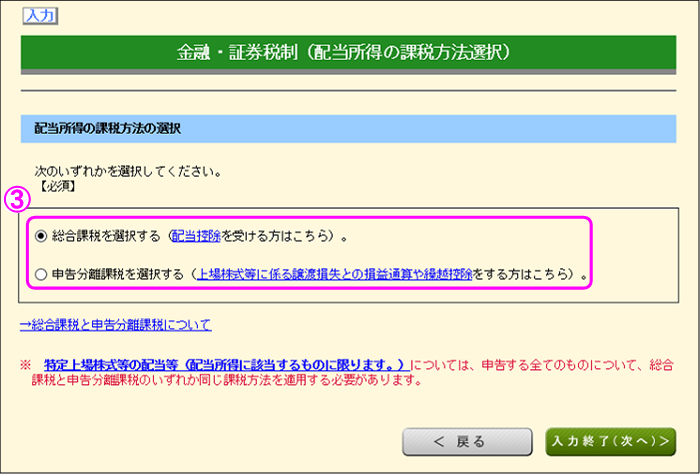The height and width of the screenshot is (474, 700).
Task: Click the 金融・証券税制 page title banner
Action: point(348,54)
